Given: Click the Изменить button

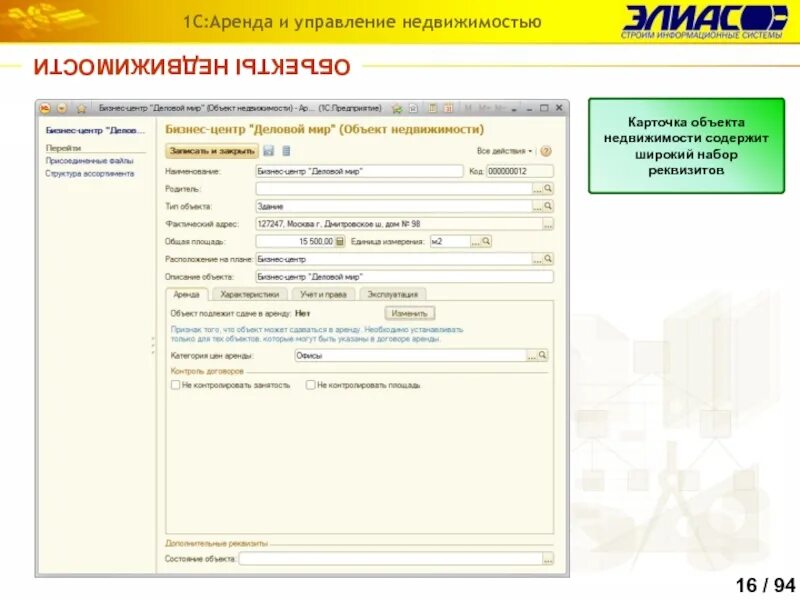Looking at the screenshot, I should coord(410,313).
